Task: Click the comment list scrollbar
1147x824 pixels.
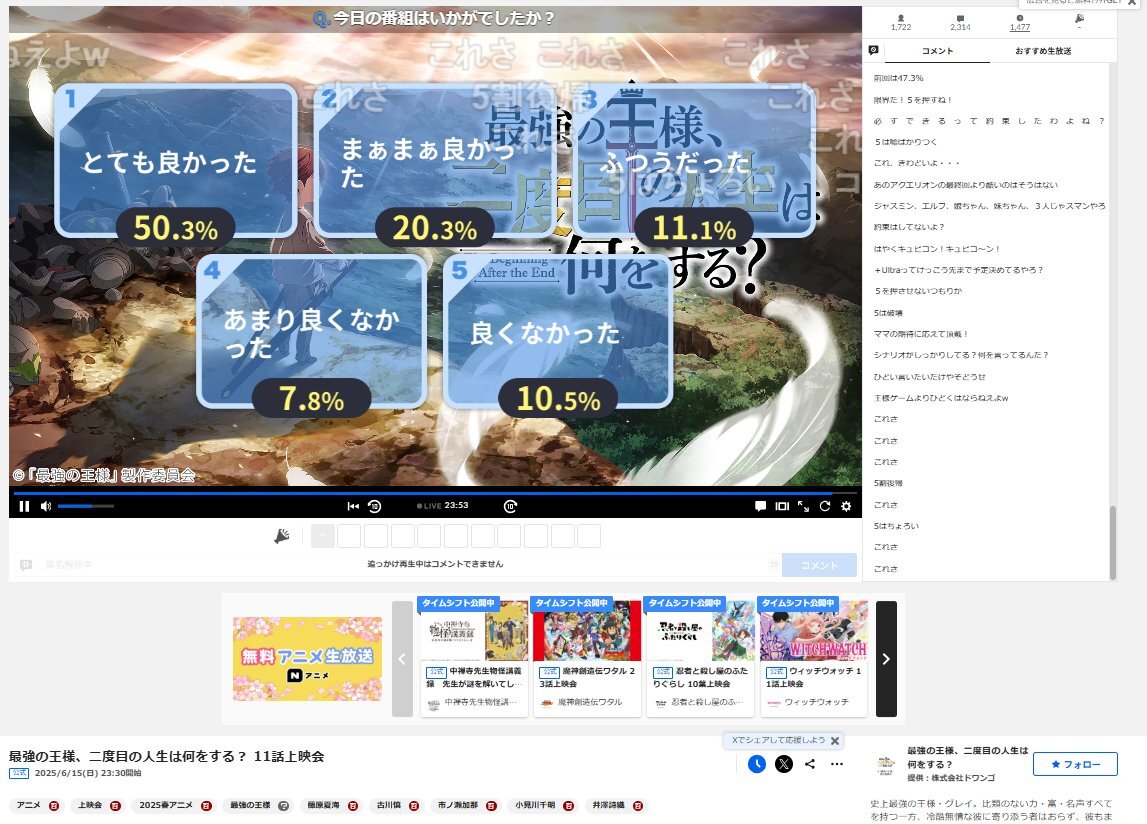Action: (1113, 542)
